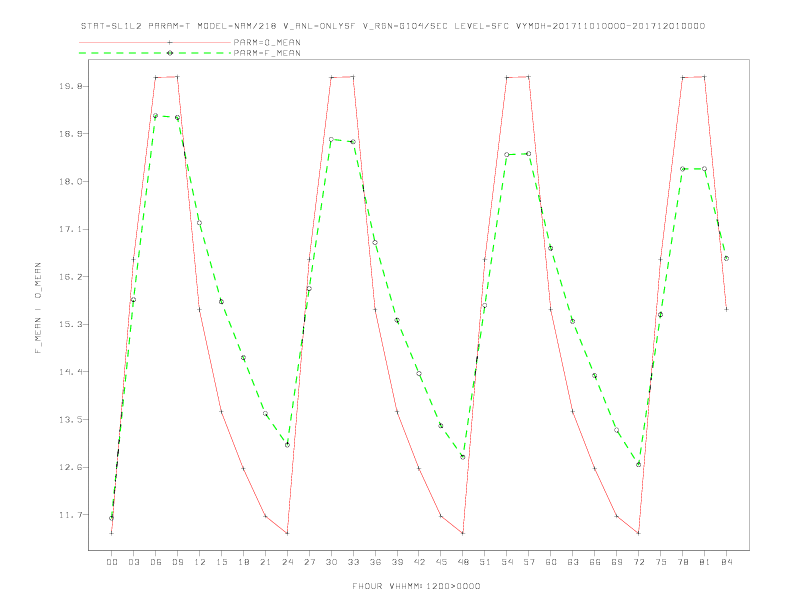Click the 12 forecast hour x-axis label
Image resolution: width=792 pixels, height=612 pixels.
click(x=200, y=562)
